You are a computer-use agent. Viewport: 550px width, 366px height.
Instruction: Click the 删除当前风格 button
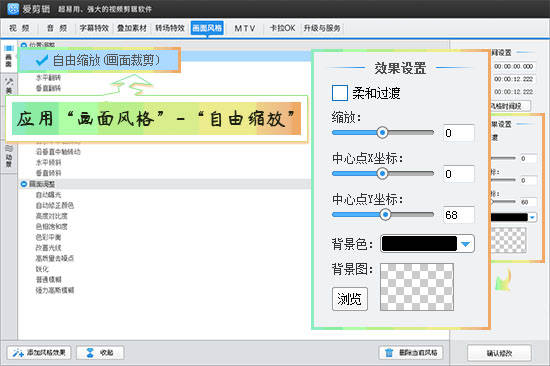click(x=411, y=353)
